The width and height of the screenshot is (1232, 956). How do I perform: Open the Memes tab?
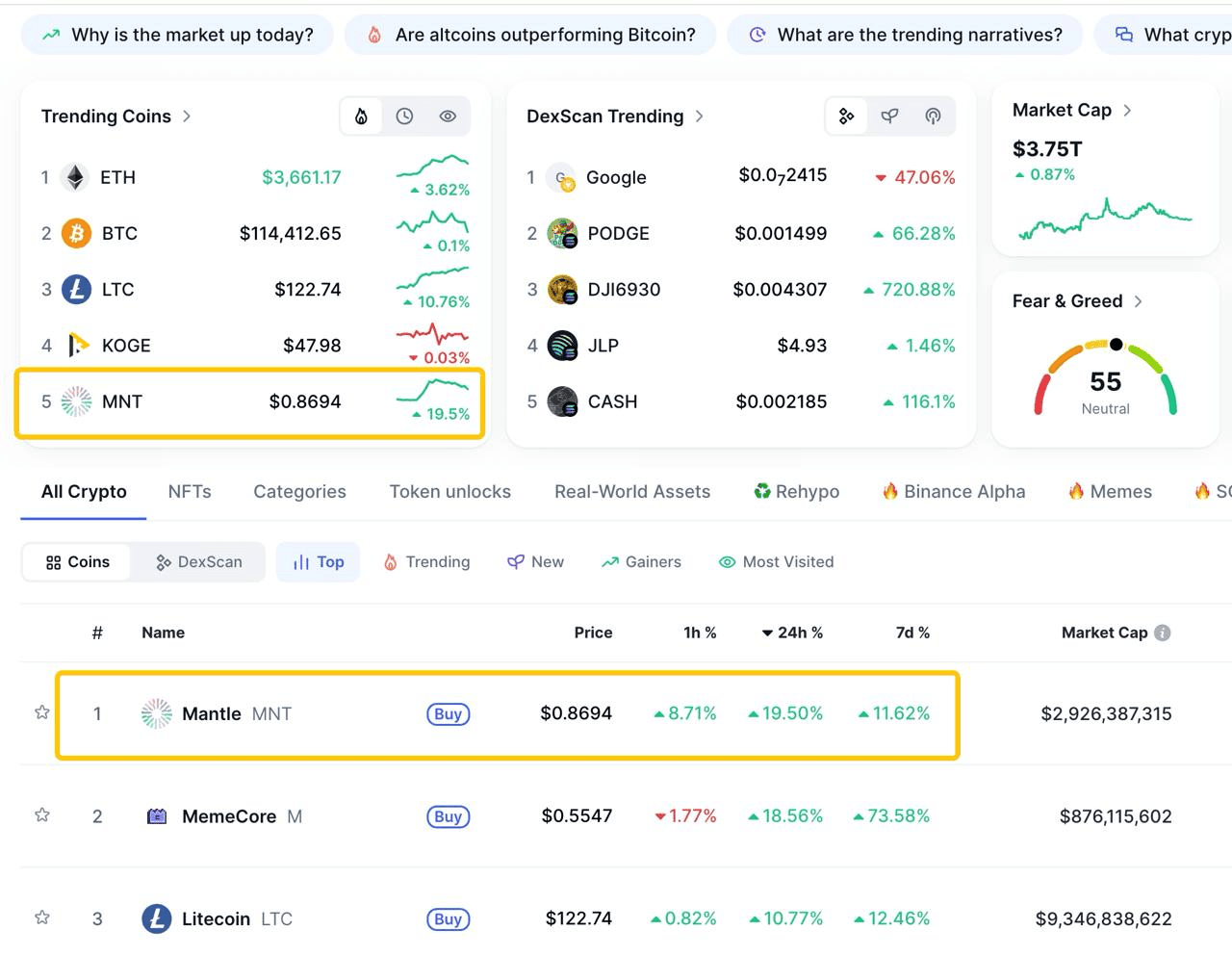pos(1110,491)
